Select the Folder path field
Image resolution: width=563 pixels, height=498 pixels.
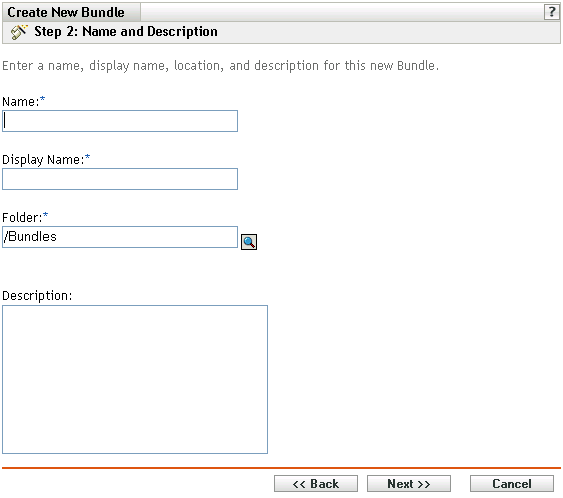120,237
